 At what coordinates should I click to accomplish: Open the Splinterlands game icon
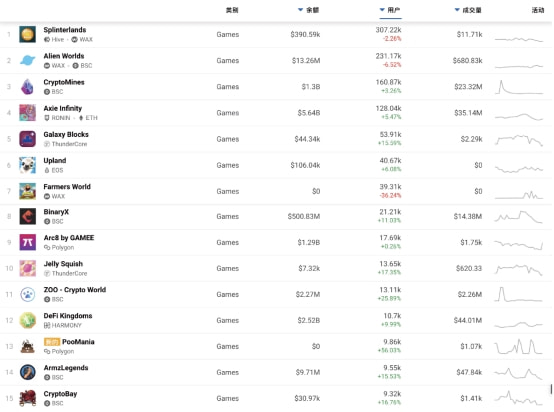click(x=27, y=34)
